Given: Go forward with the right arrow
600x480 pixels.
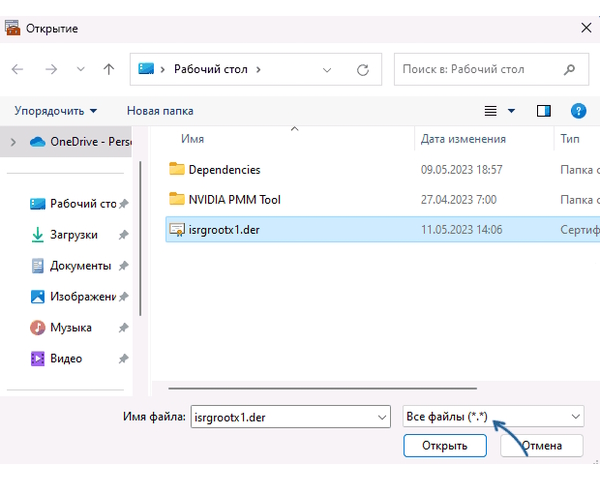Looking at the screenshot, I should point(51,69).
